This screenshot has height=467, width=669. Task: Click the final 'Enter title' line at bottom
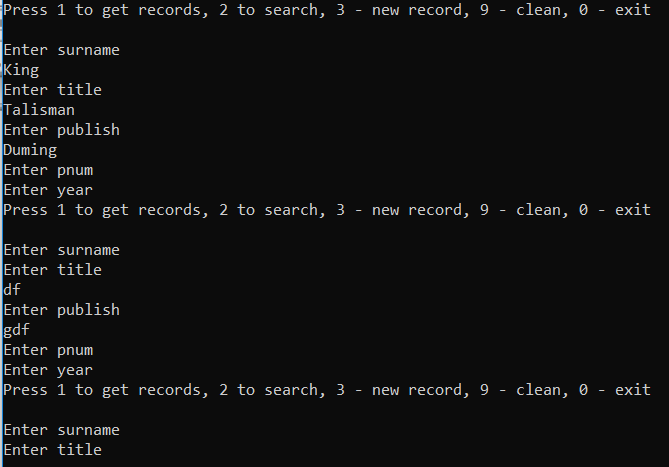pos(52,450)
